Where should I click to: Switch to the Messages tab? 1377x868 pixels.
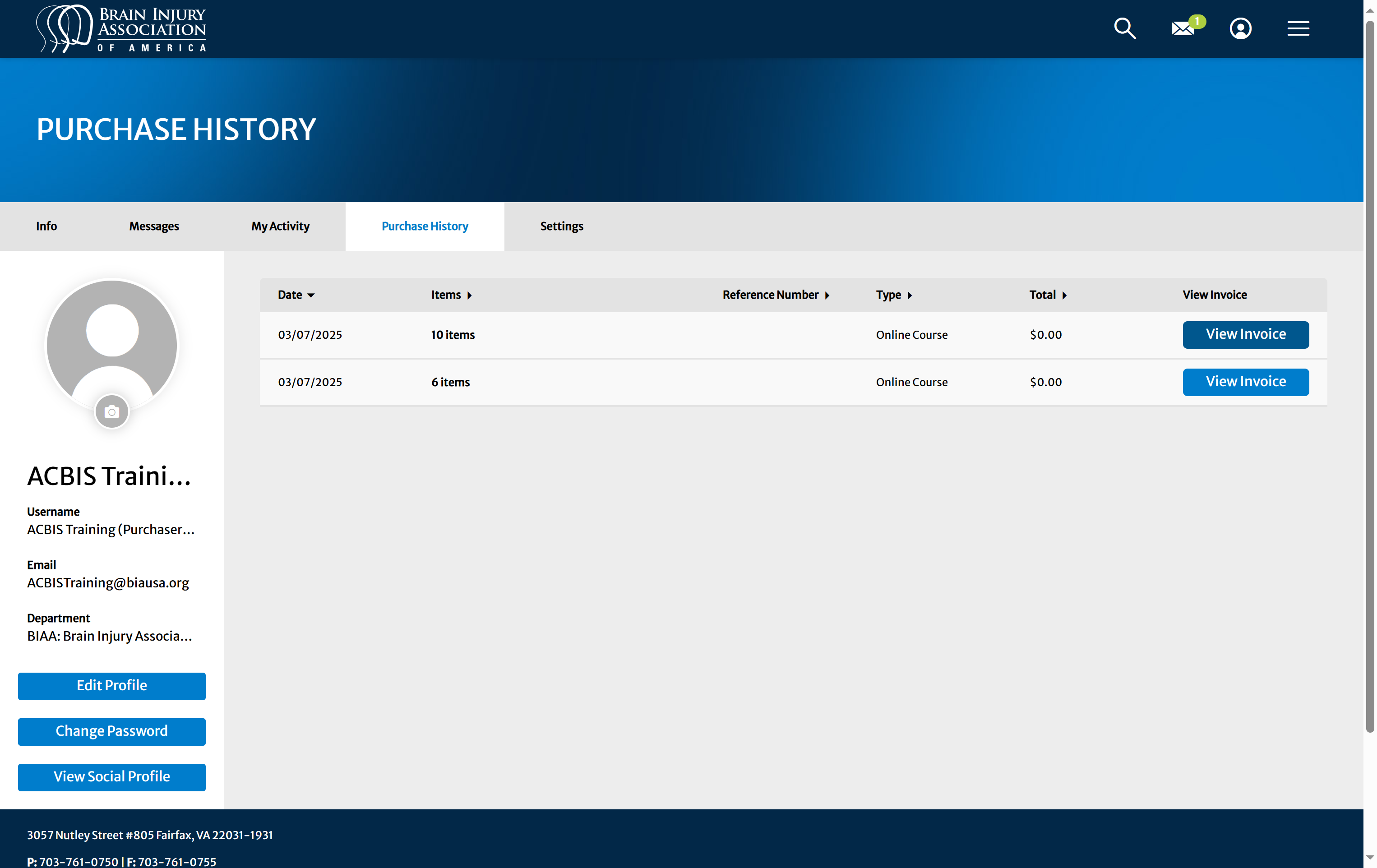pos(154,226)
